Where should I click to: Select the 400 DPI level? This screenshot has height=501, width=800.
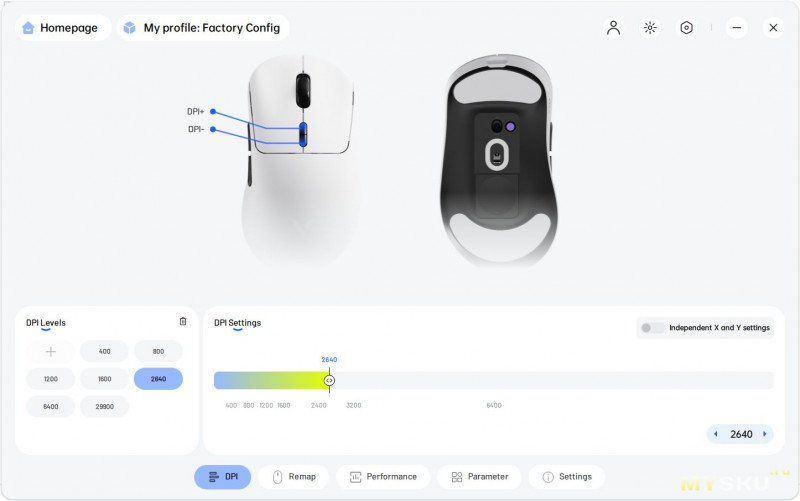point(105,352)
